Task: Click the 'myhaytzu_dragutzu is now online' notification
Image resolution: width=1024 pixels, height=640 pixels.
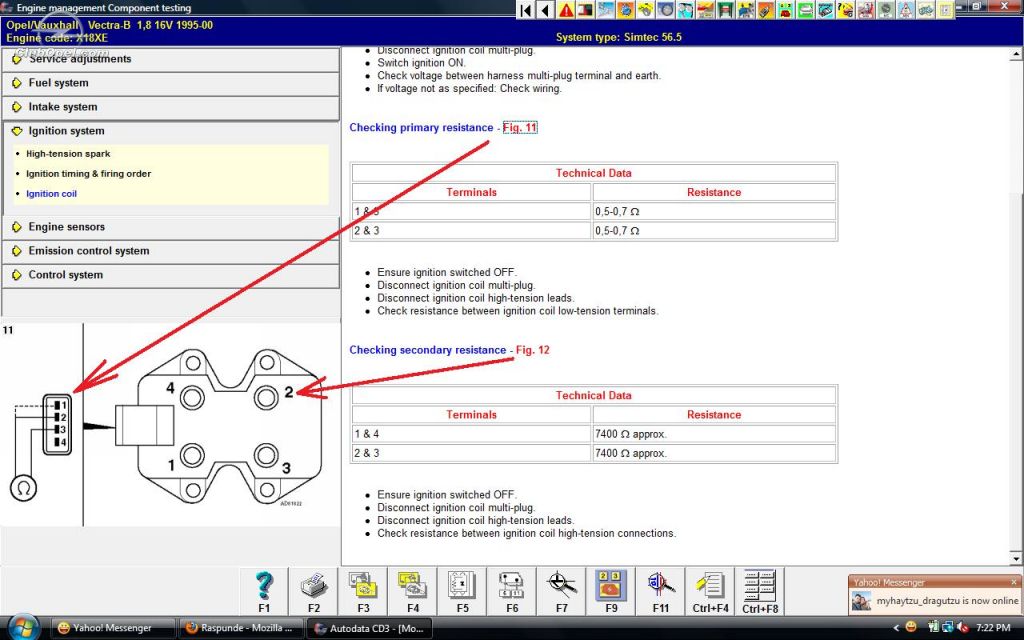Action: (947, 601)
